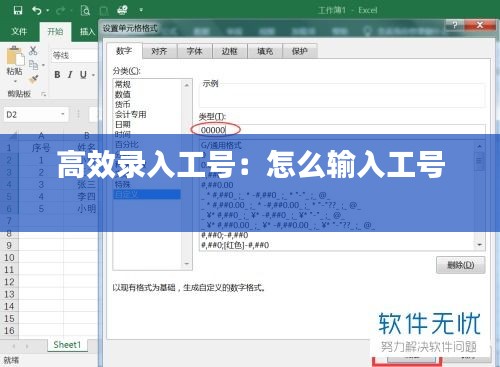Click the category list scroll-up arrow
Viewport: 500px width, 367px height.
point(187,85)
